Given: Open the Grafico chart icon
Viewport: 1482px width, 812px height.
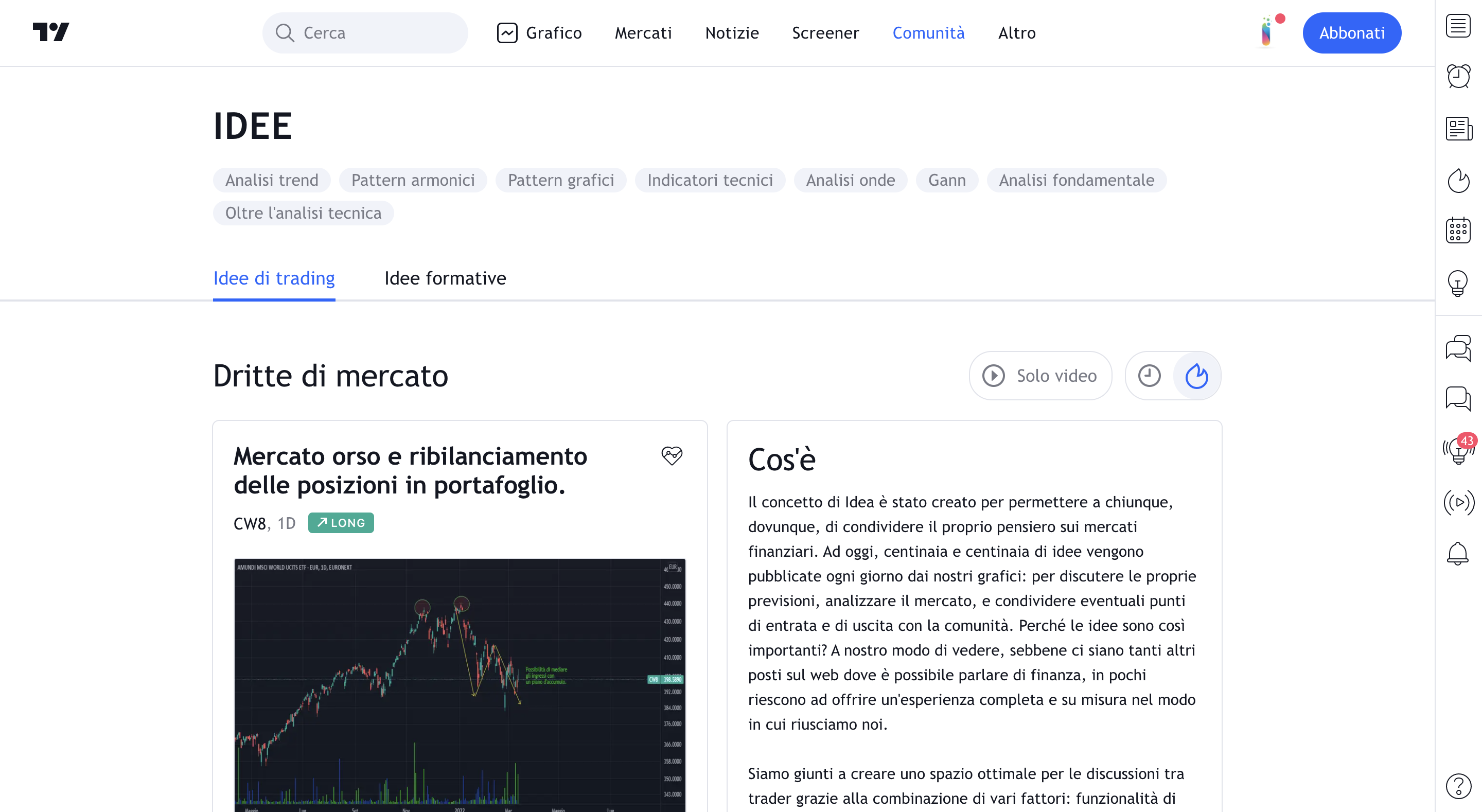Looking at the screenshot, I should pyautogui.click(x=507, y=33).
